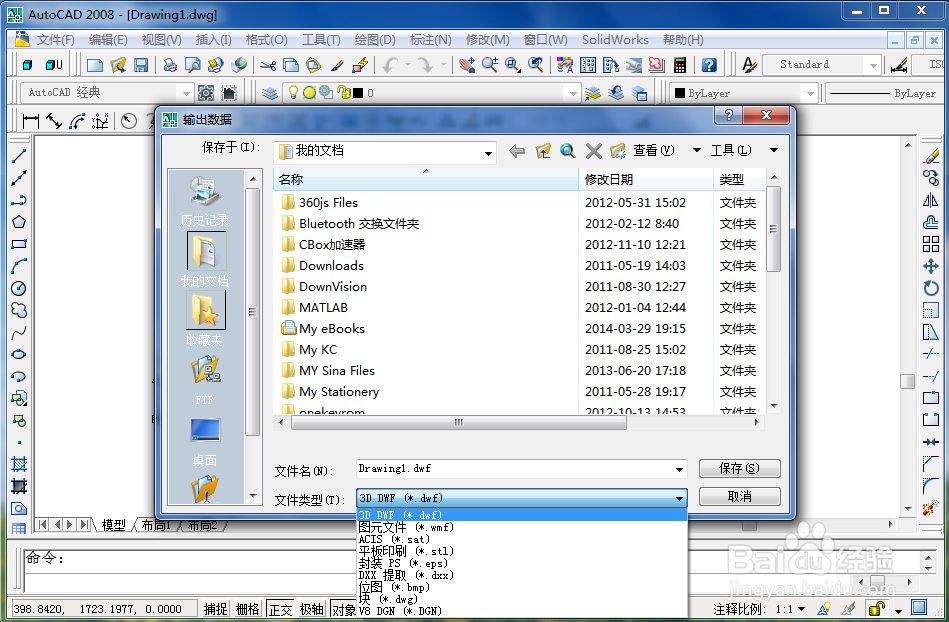Open History shortcut in dialog sidebar
949x622 pixels.
pos(205,201)
